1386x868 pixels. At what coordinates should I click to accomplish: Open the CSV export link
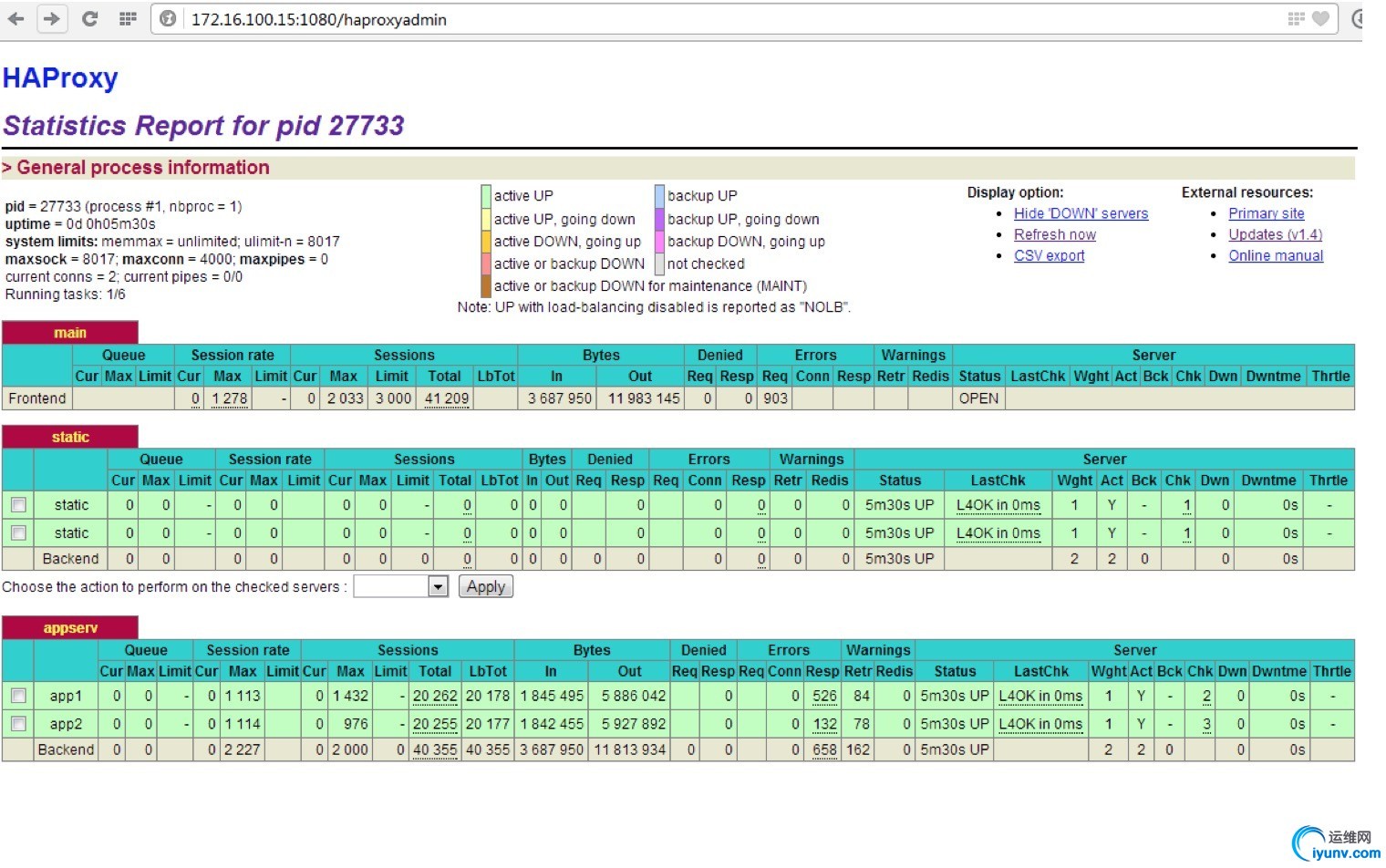[x=1050, y=255]
